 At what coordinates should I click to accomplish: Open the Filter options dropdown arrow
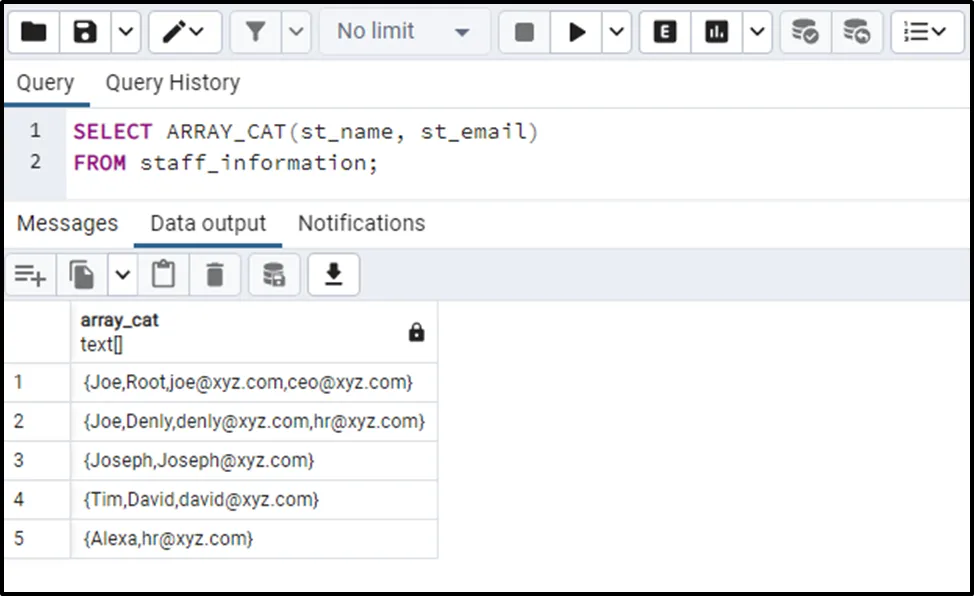296,32
